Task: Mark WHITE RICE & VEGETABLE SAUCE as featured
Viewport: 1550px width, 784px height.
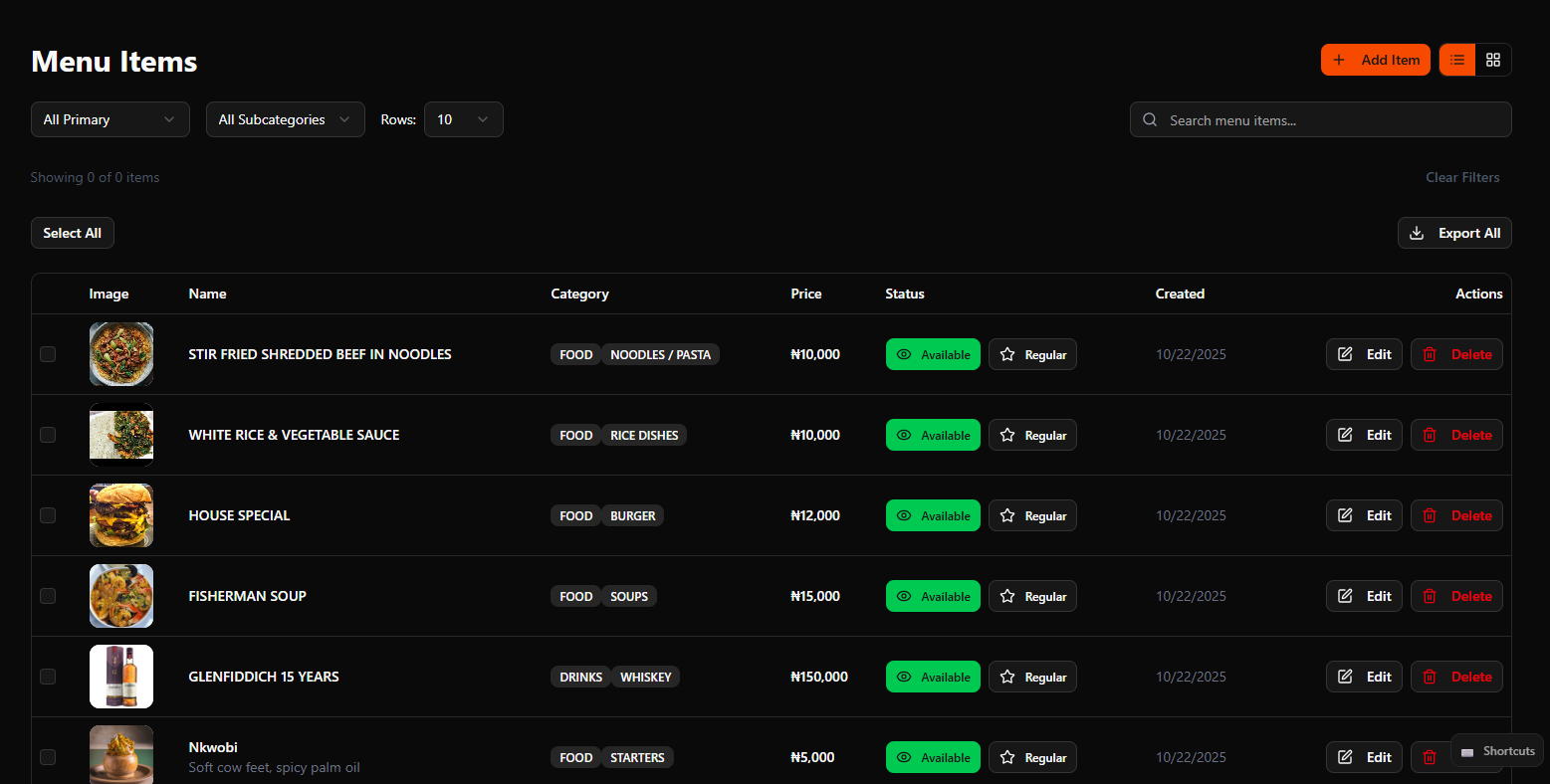Action: (x=1032, y=435)
